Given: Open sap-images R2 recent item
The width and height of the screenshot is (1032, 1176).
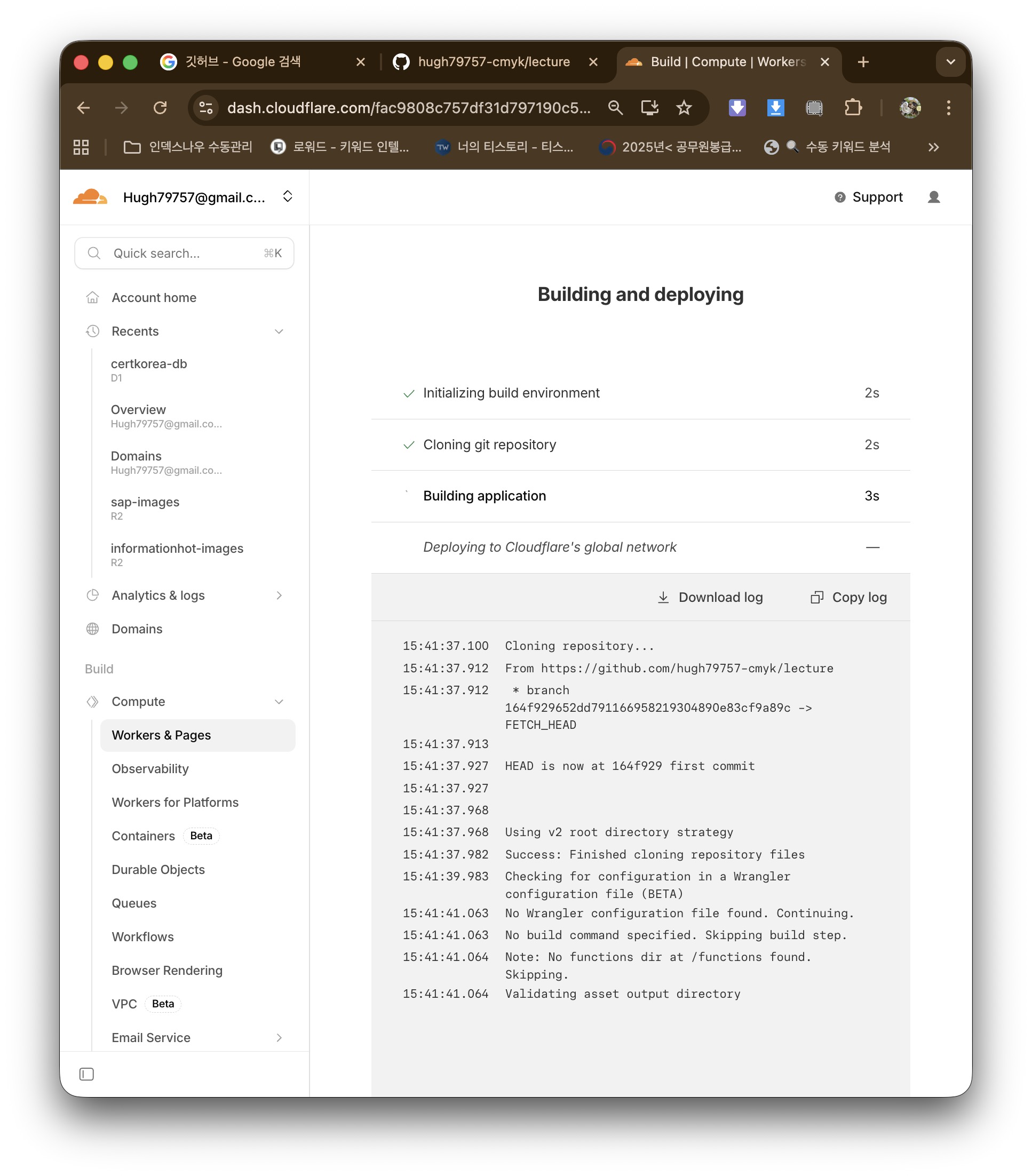Looking at the screenshot, I should [x=145, y=508].
